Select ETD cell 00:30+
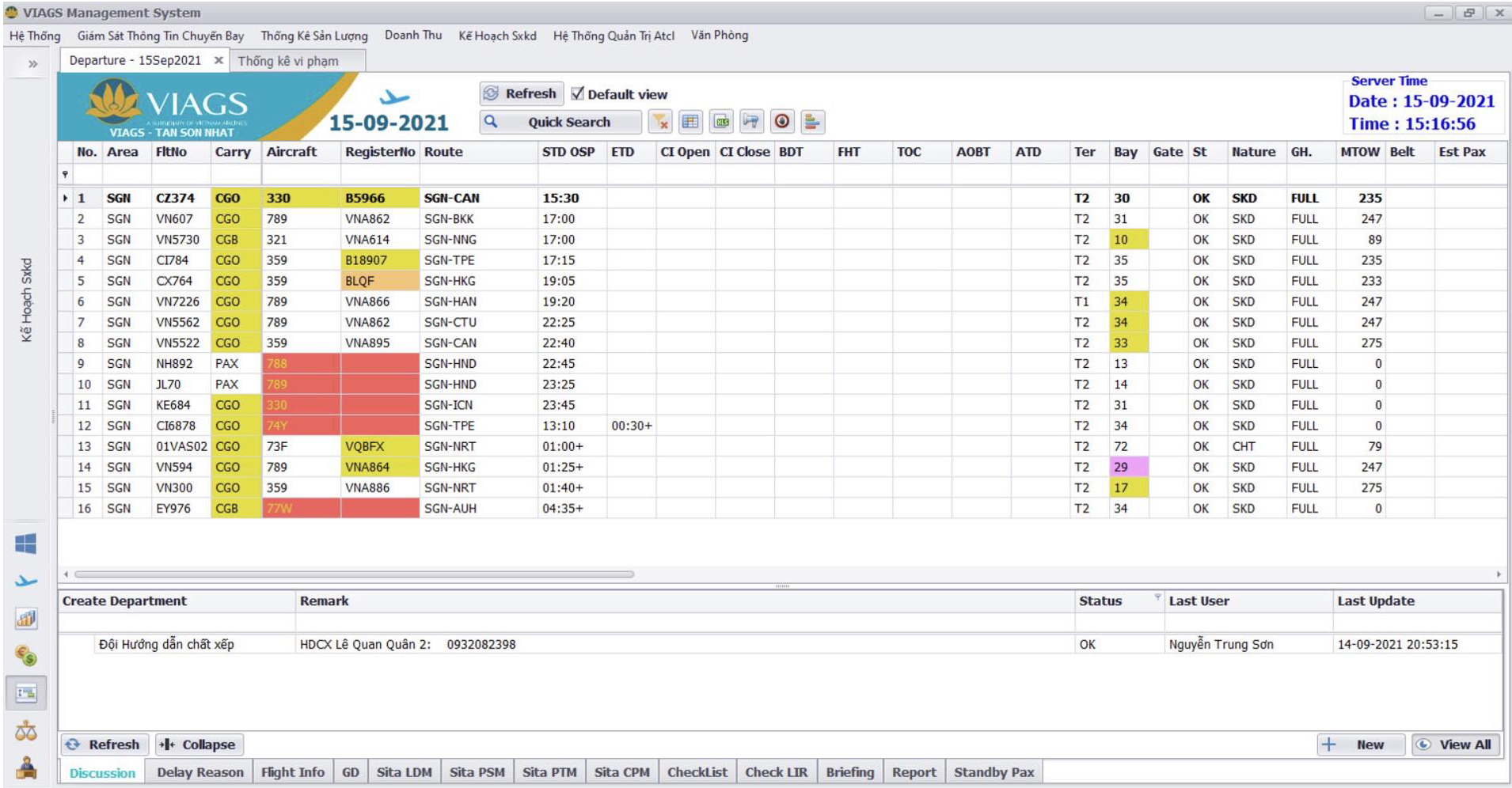Screen dimensions: 1512x788 (x=632, y=426)
